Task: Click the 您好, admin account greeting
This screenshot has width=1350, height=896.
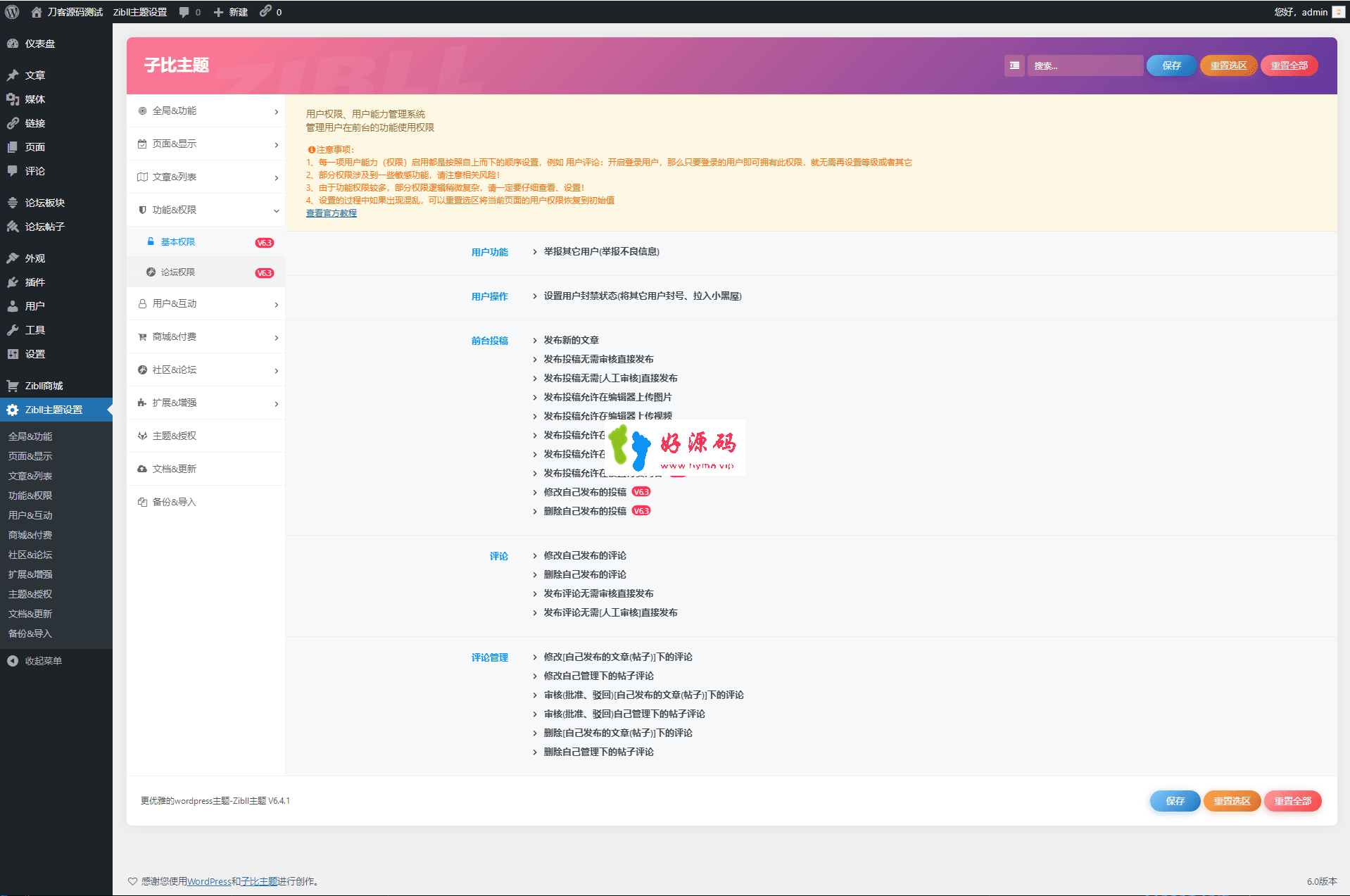Action: (1301, 12)
